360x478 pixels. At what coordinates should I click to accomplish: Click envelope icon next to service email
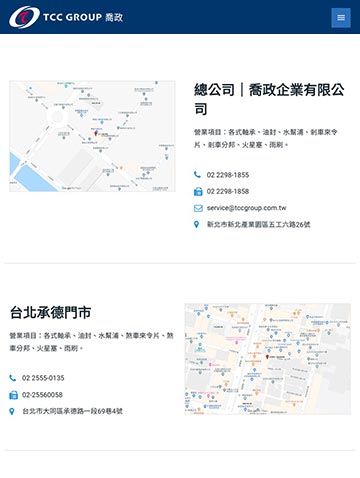tap(198, 208)
